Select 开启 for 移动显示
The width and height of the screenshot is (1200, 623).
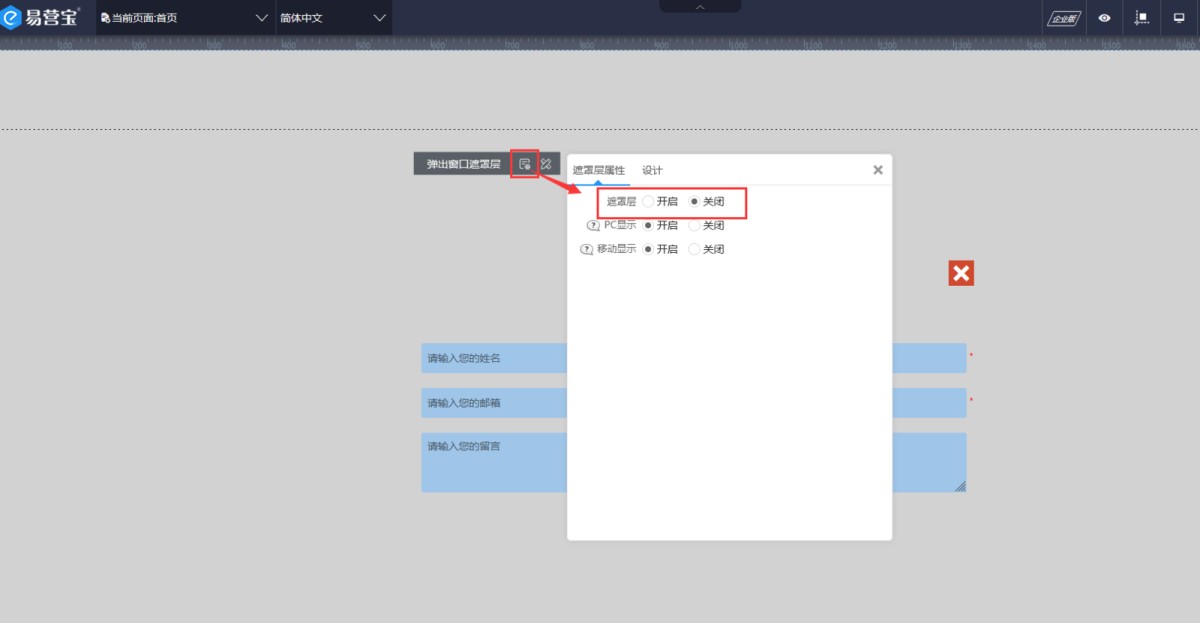[x=648, y=249]
